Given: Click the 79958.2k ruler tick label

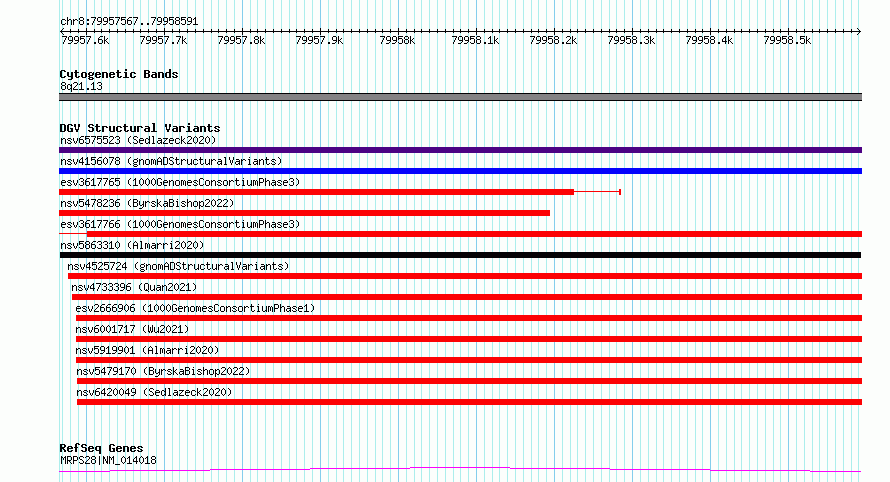Looking at the screenshot, I should pyautogui.click(x=553, y=40).
